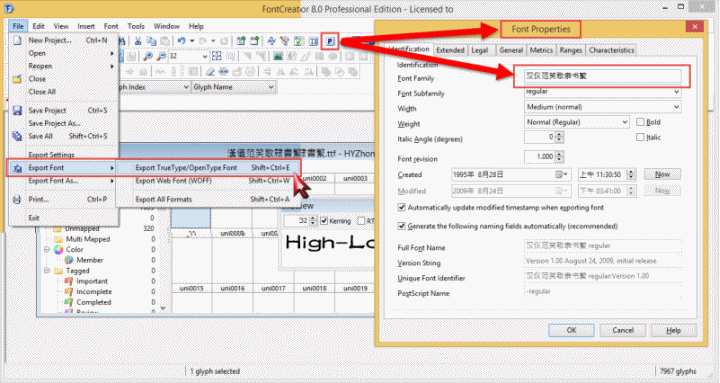Image resolution: width=720 pixels, height=383 pixels.
Task: Open the Weight dropdown showing Normal (Regular)
Action: pyautogui.click(x=624, y=122)
